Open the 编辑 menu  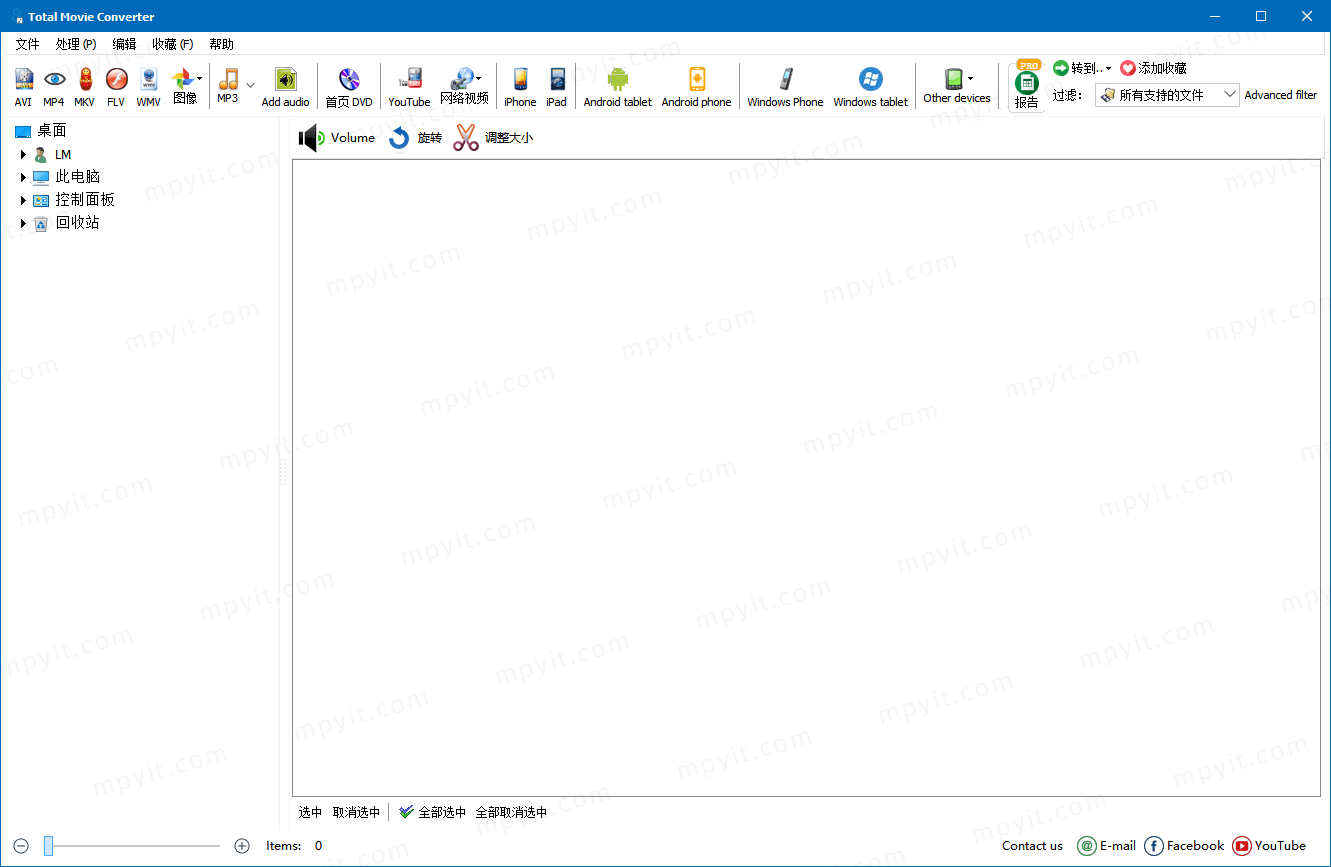[x=124, y=44]
